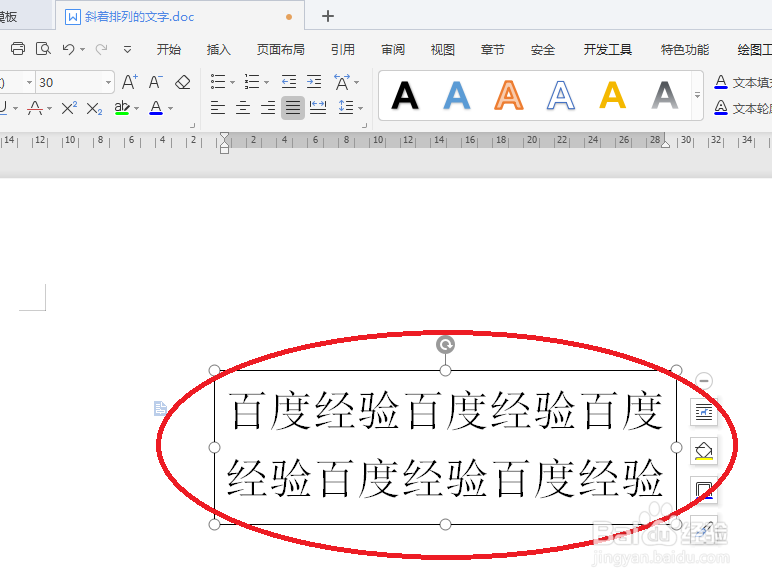772x584 pixels.
Task: Expand the undo history dropdown
Action: pyautogui.click(x=83, y=49)
